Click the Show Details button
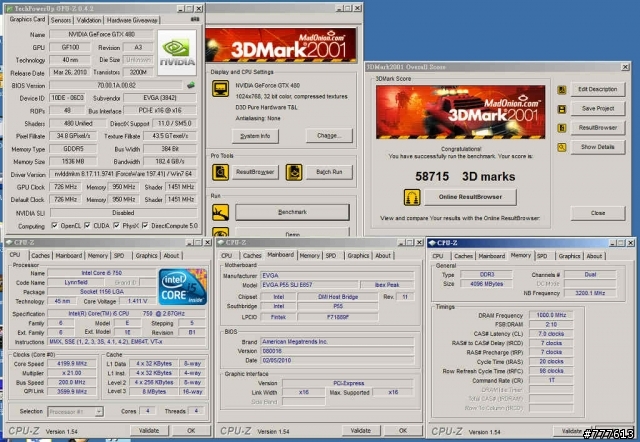The width and height of the screenshot is (640, 442). [598, 147]
